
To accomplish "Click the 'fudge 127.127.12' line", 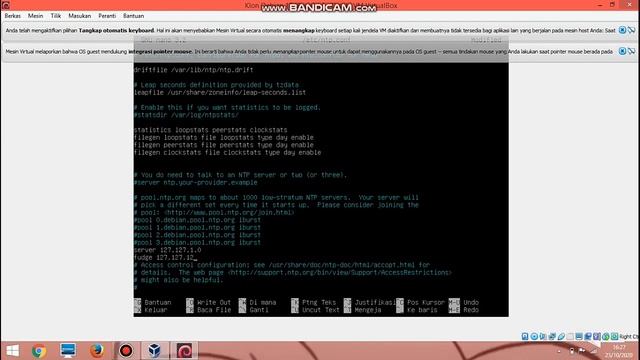I will point(165,258).
